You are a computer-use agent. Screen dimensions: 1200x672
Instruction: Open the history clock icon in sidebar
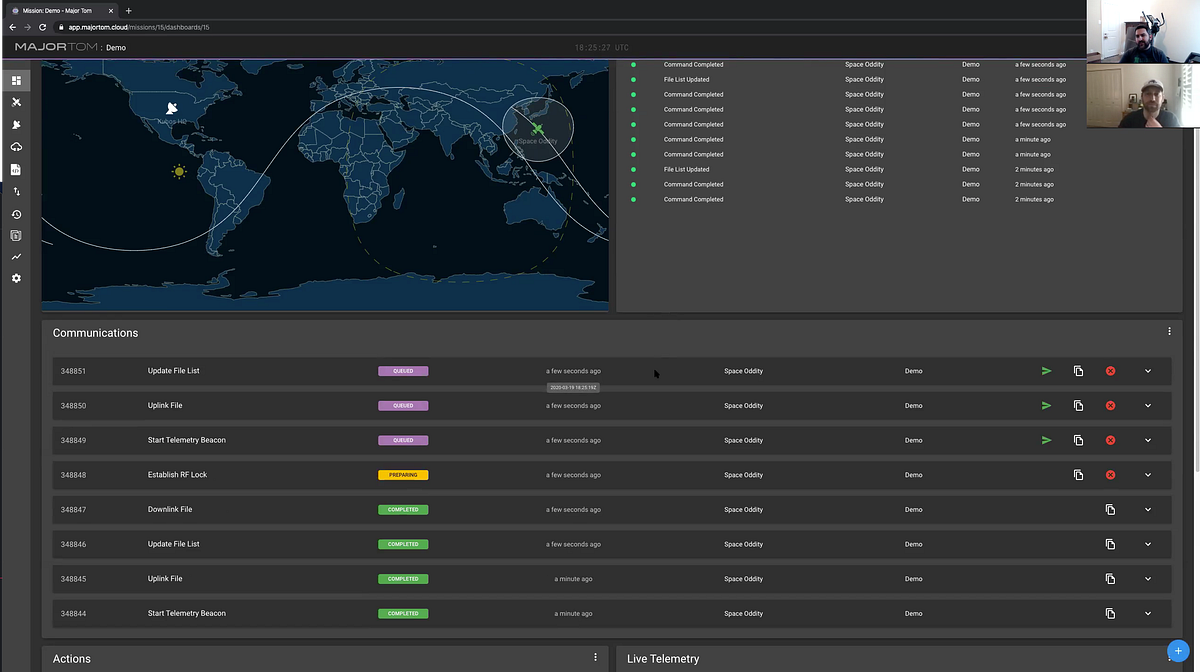16,214
